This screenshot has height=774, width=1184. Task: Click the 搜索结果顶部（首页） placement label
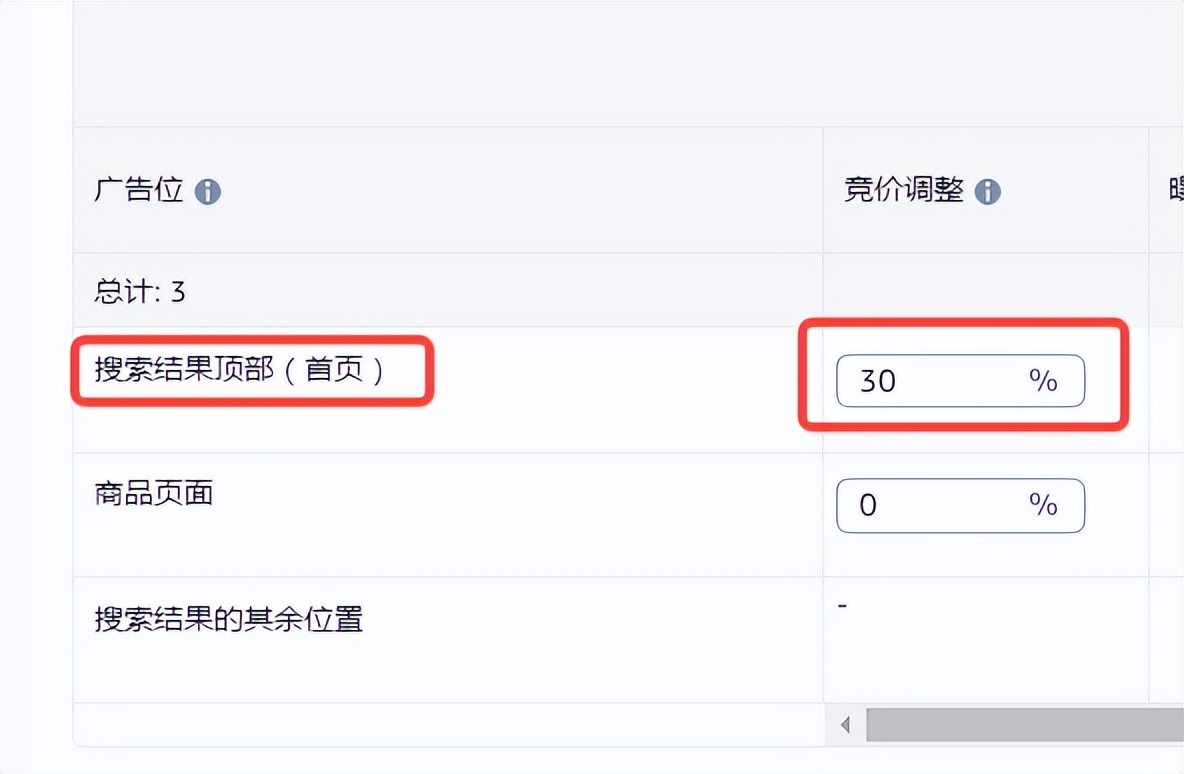[x=239, y=370]
